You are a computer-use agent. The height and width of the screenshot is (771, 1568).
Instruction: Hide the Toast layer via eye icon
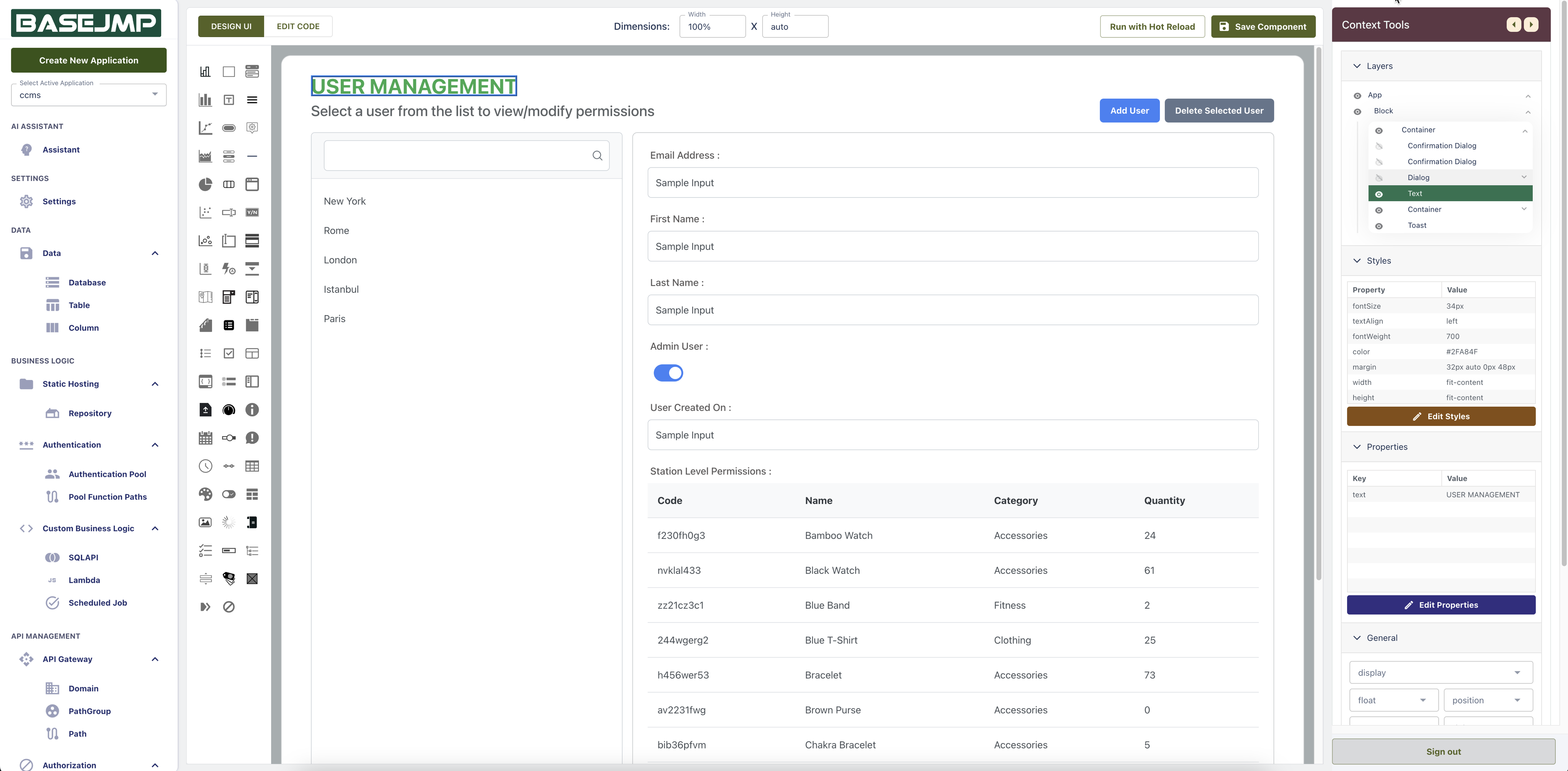point(1379,226)
